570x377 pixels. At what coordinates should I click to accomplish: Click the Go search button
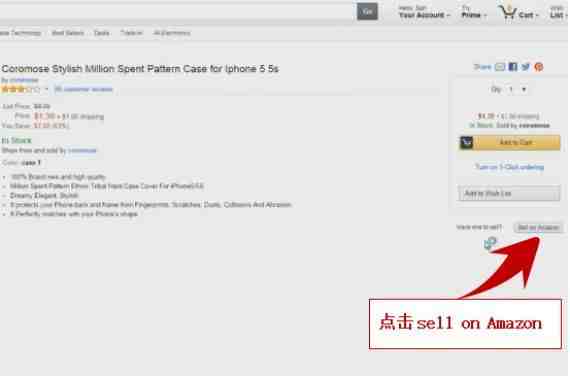(x=367, y=11)
